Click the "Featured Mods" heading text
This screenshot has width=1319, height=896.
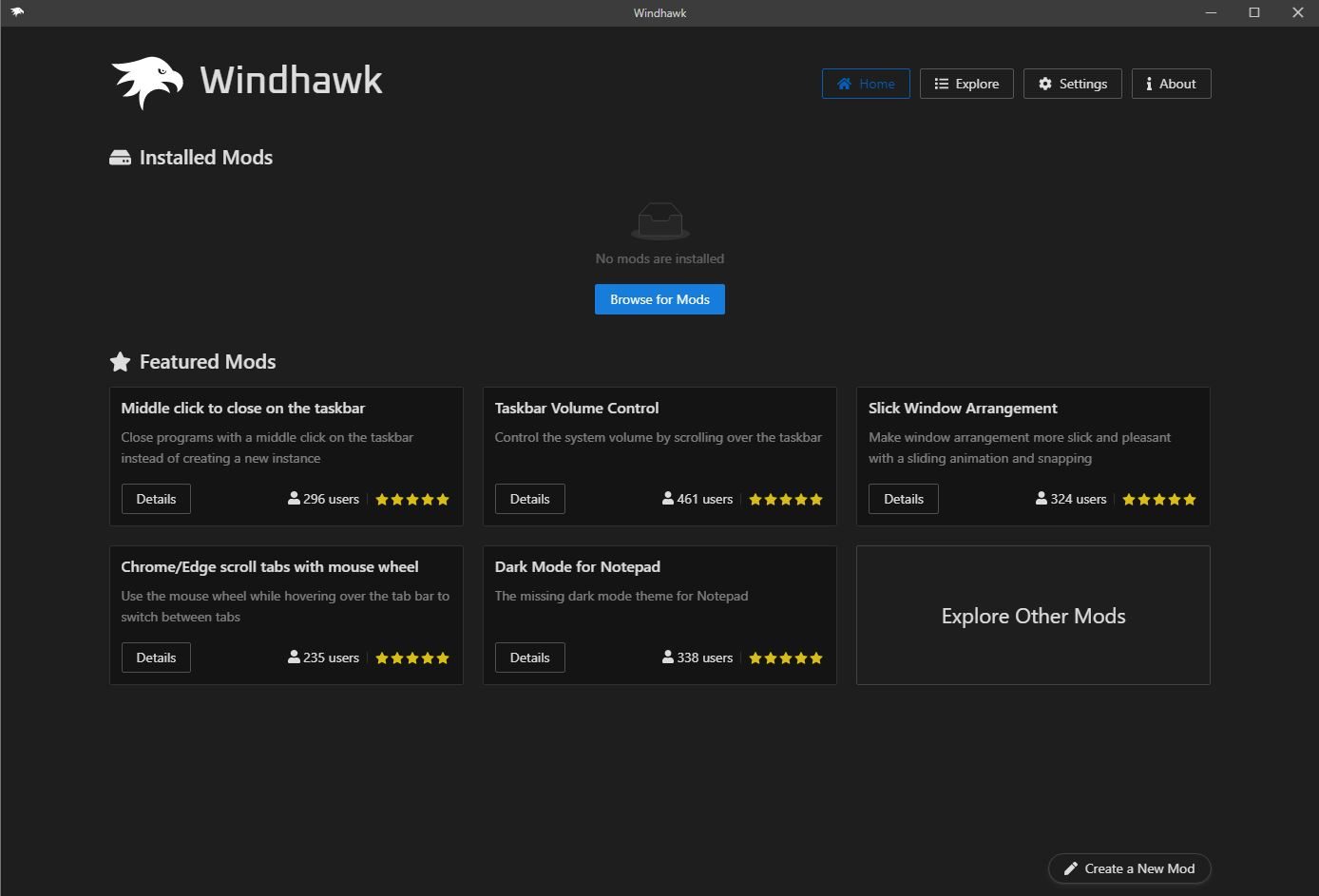tap(208, 362)
